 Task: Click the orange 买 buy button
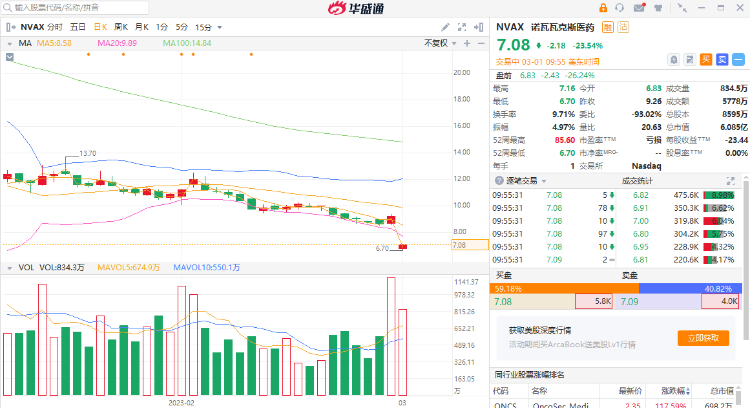706,60
